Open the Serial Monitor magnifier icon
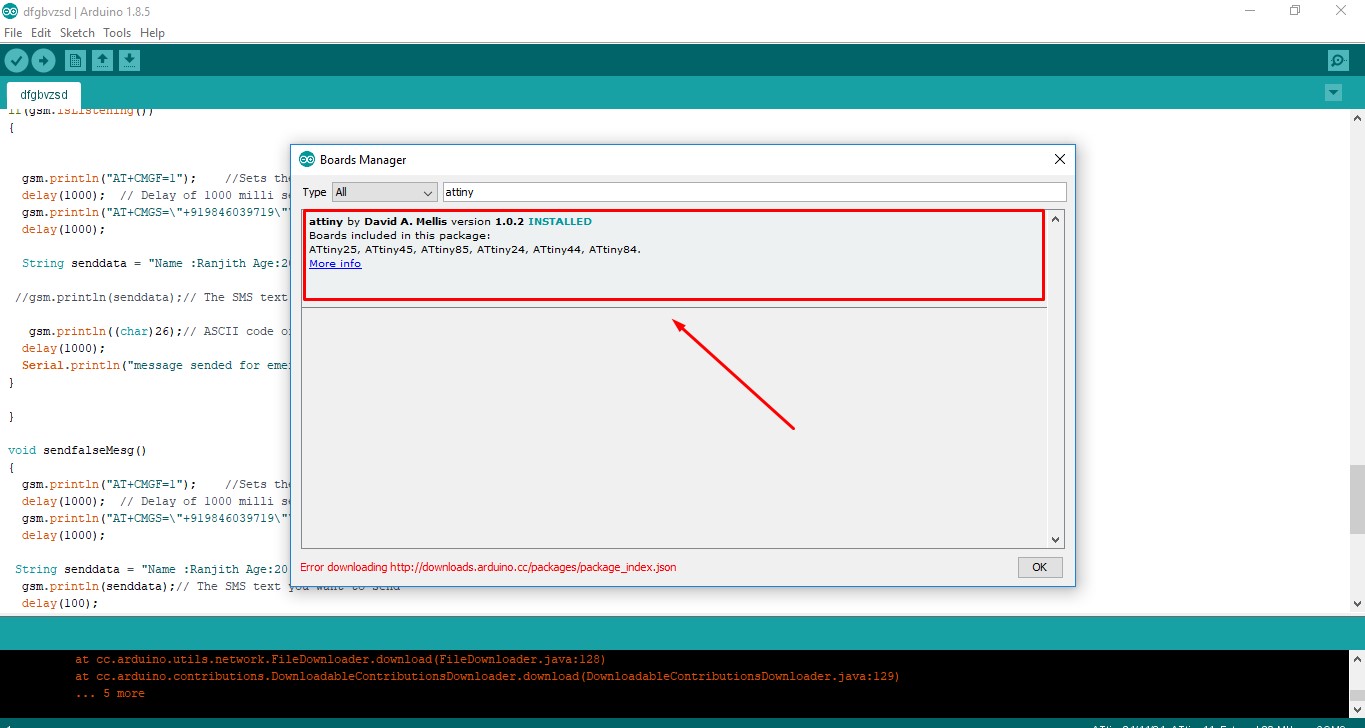This screenshot has width=1365, height=728. tap(1338, 61)
